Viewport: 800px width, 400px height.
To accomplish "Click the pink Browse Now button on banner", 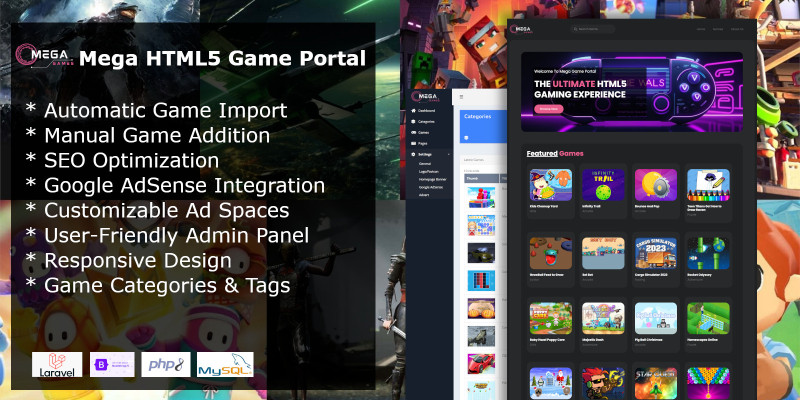I will coord(550,108).
